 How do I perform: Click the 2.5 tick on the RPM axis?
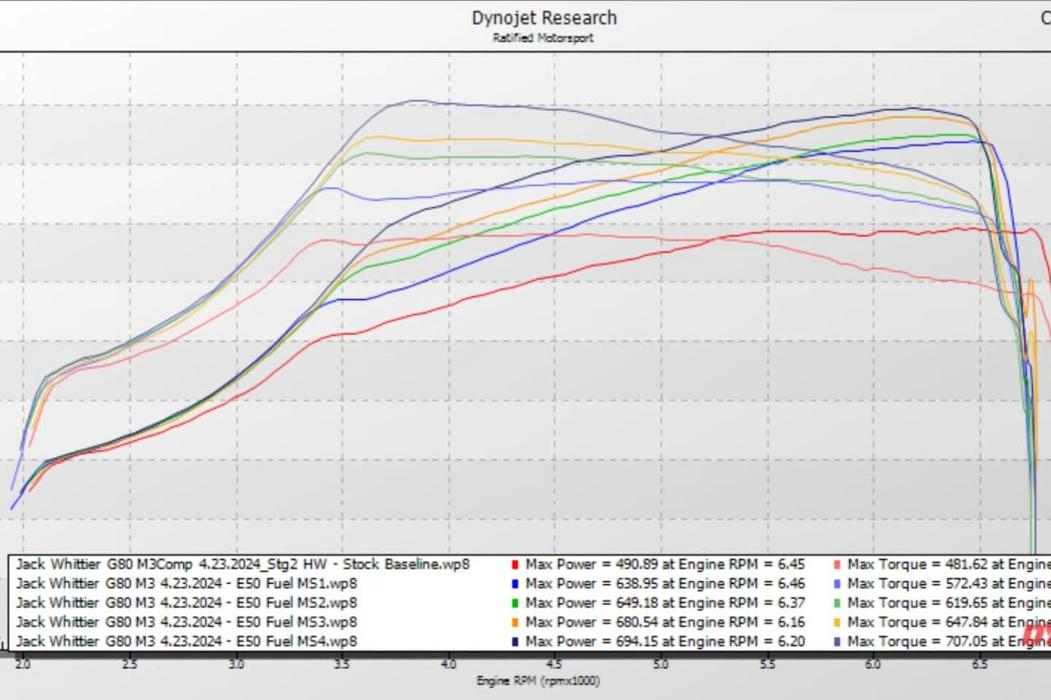coord(129,664)
